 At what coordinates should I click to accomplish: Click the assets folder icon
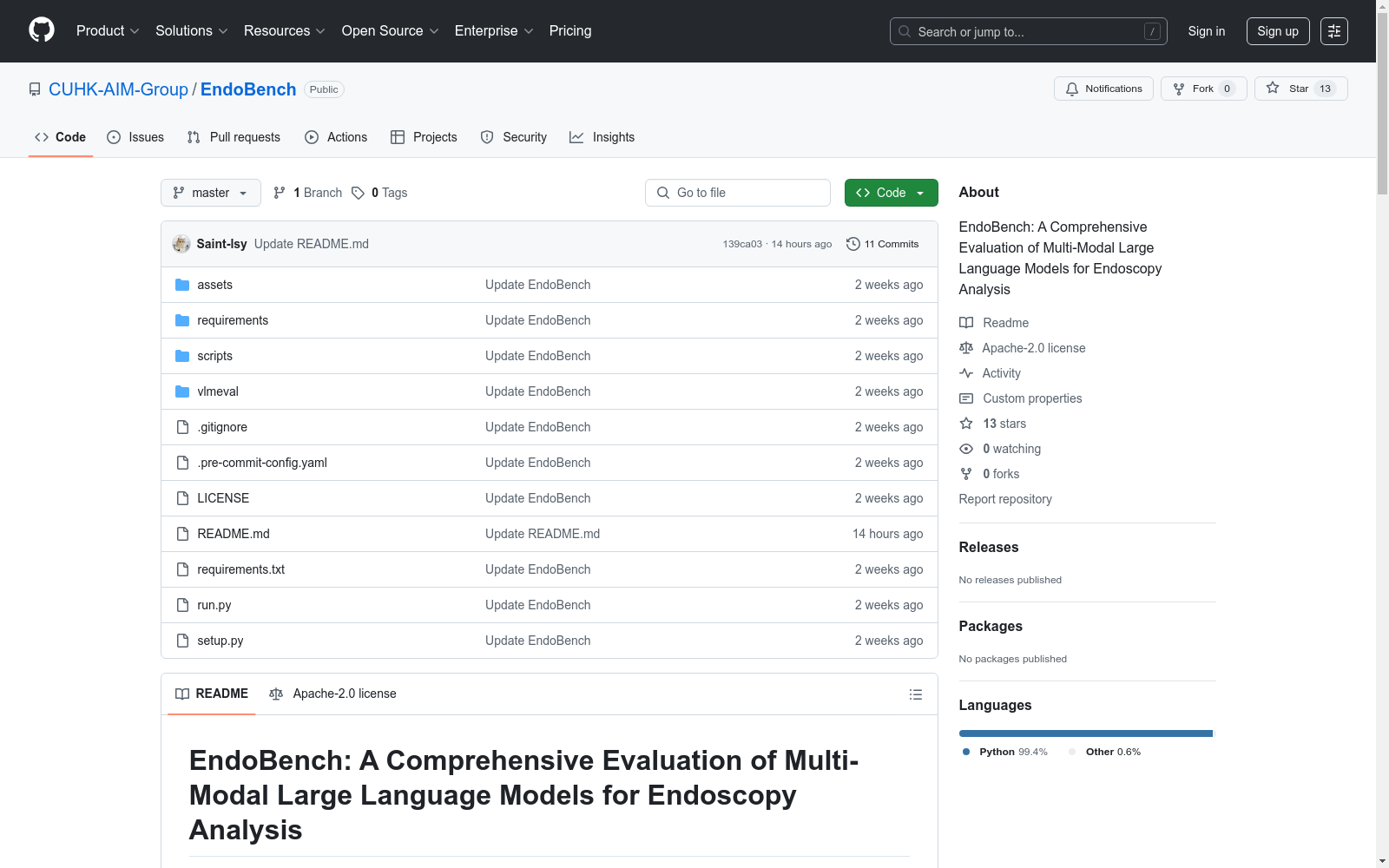182,285
